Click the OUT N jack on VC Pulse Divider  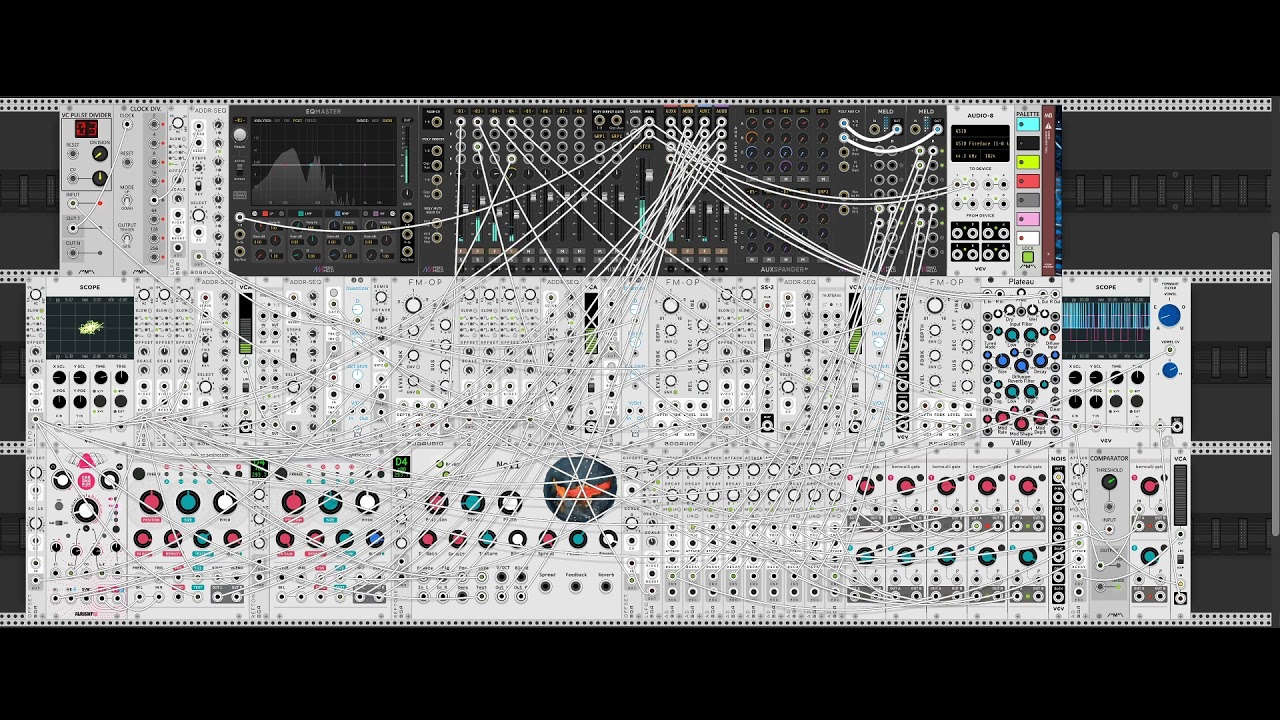[x=73, y=253]
